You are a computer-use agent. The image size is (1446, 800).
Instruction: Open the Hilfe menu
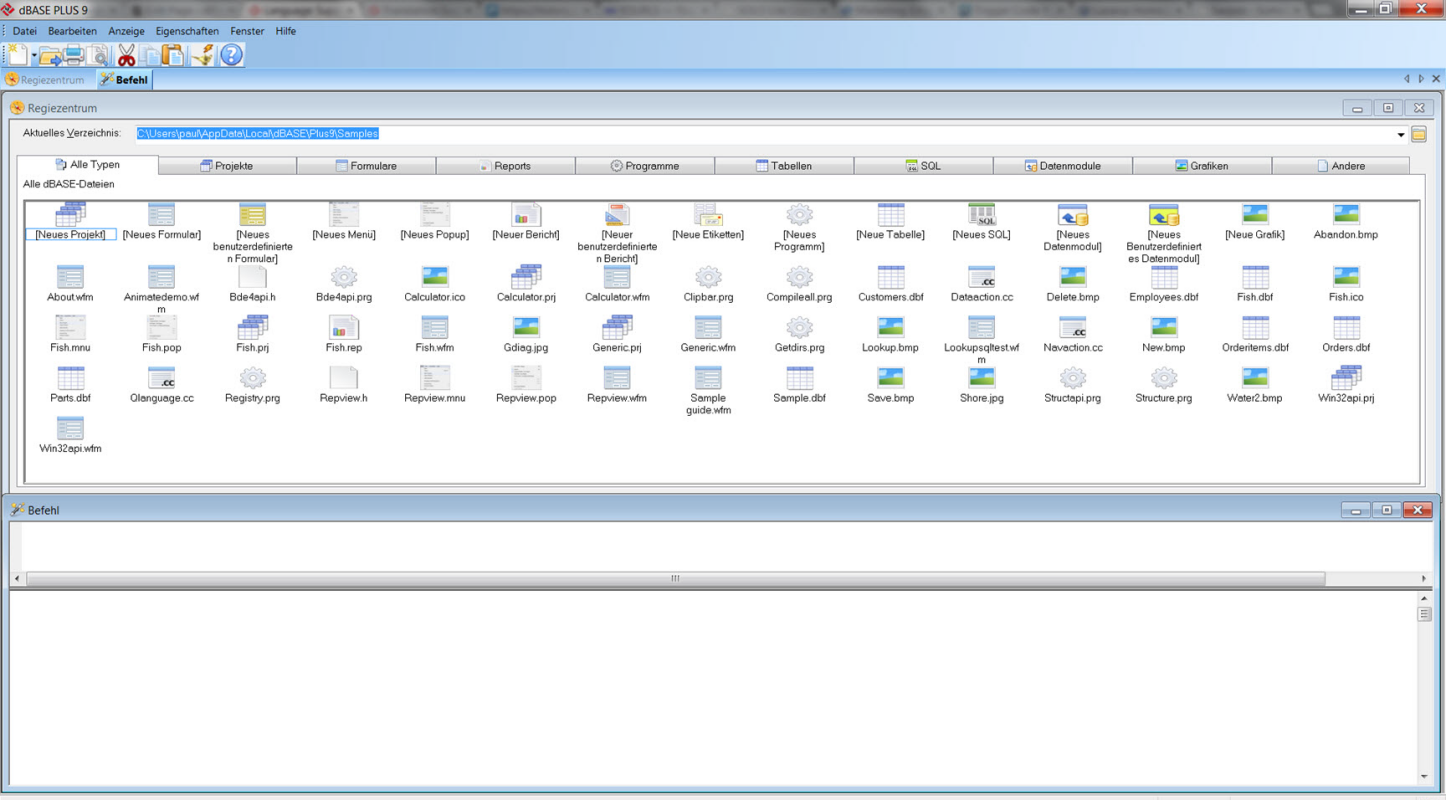tap(286, 31)
